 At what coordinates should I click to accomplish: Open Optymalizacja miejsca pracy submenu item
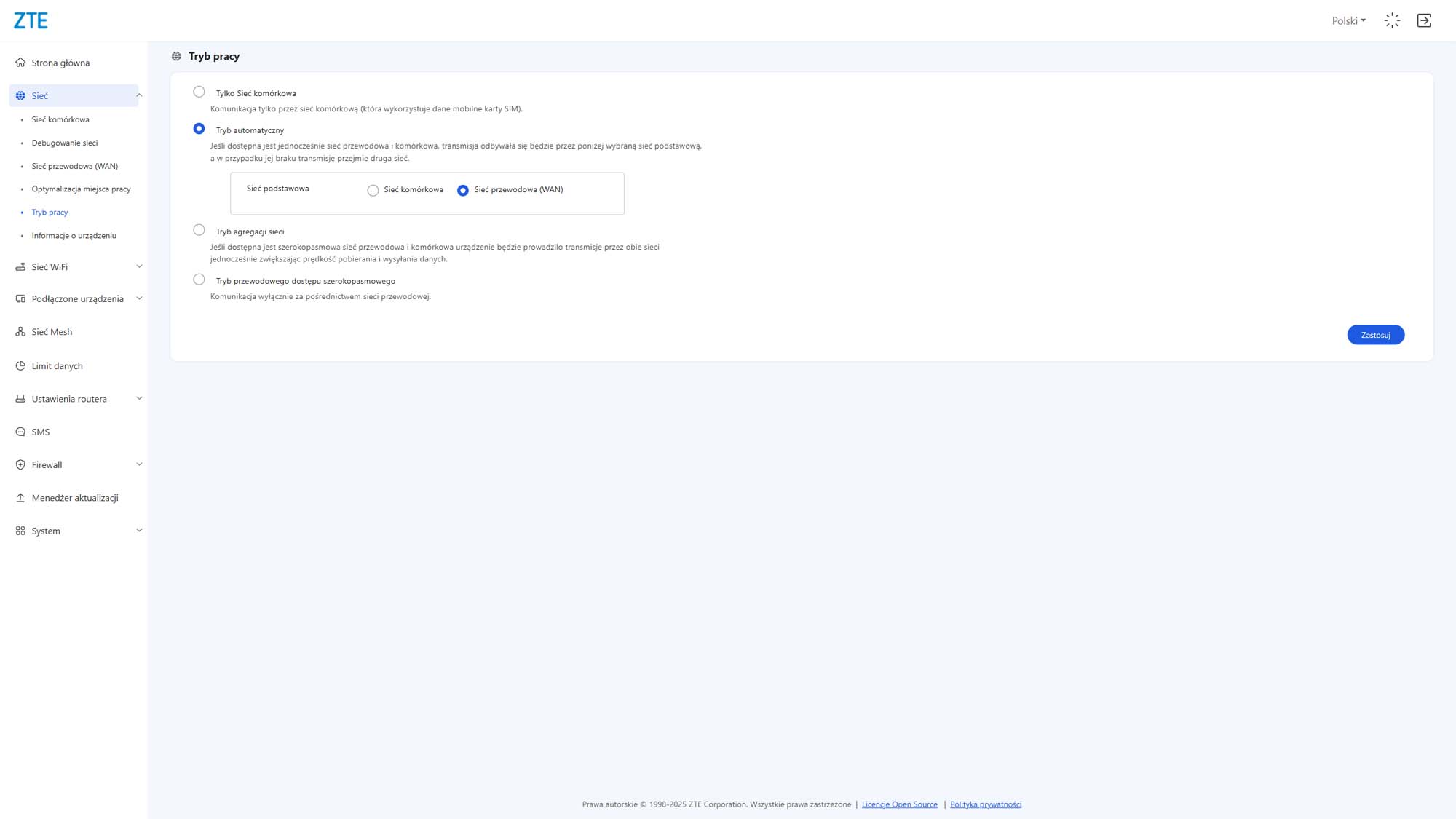point(82,189)
